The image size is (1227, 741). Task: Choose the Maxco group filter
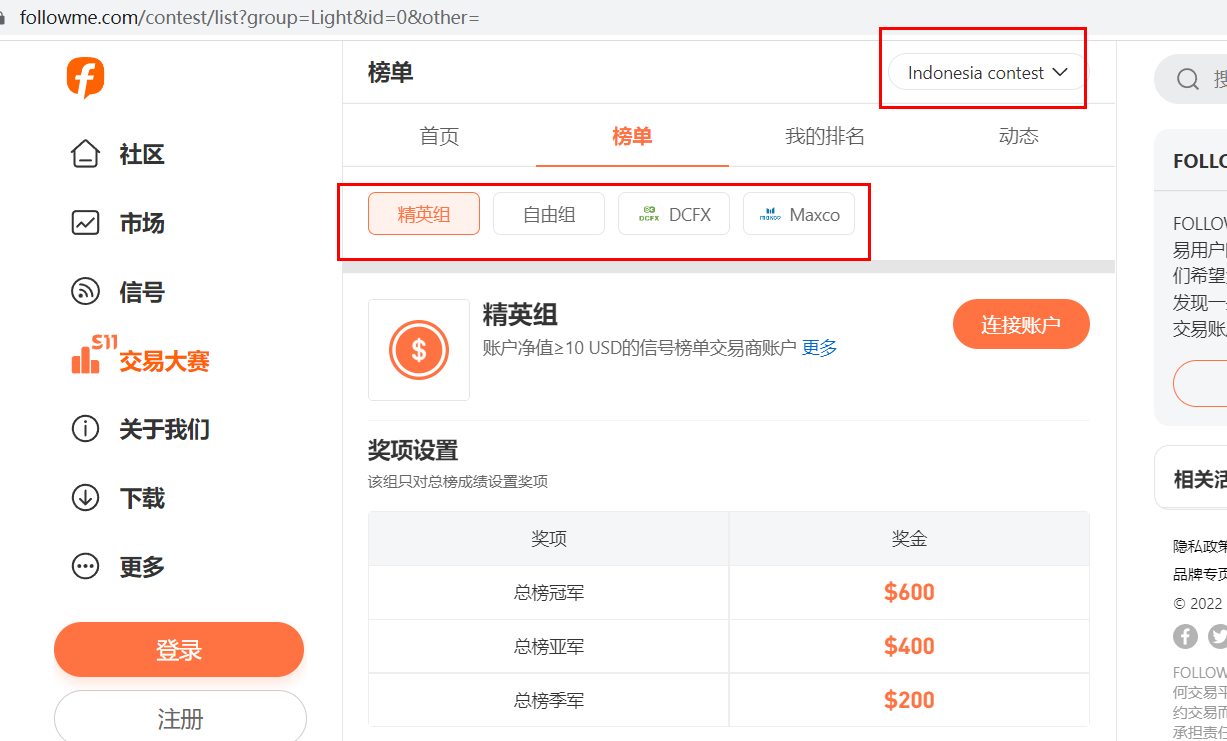pos(799,214)
